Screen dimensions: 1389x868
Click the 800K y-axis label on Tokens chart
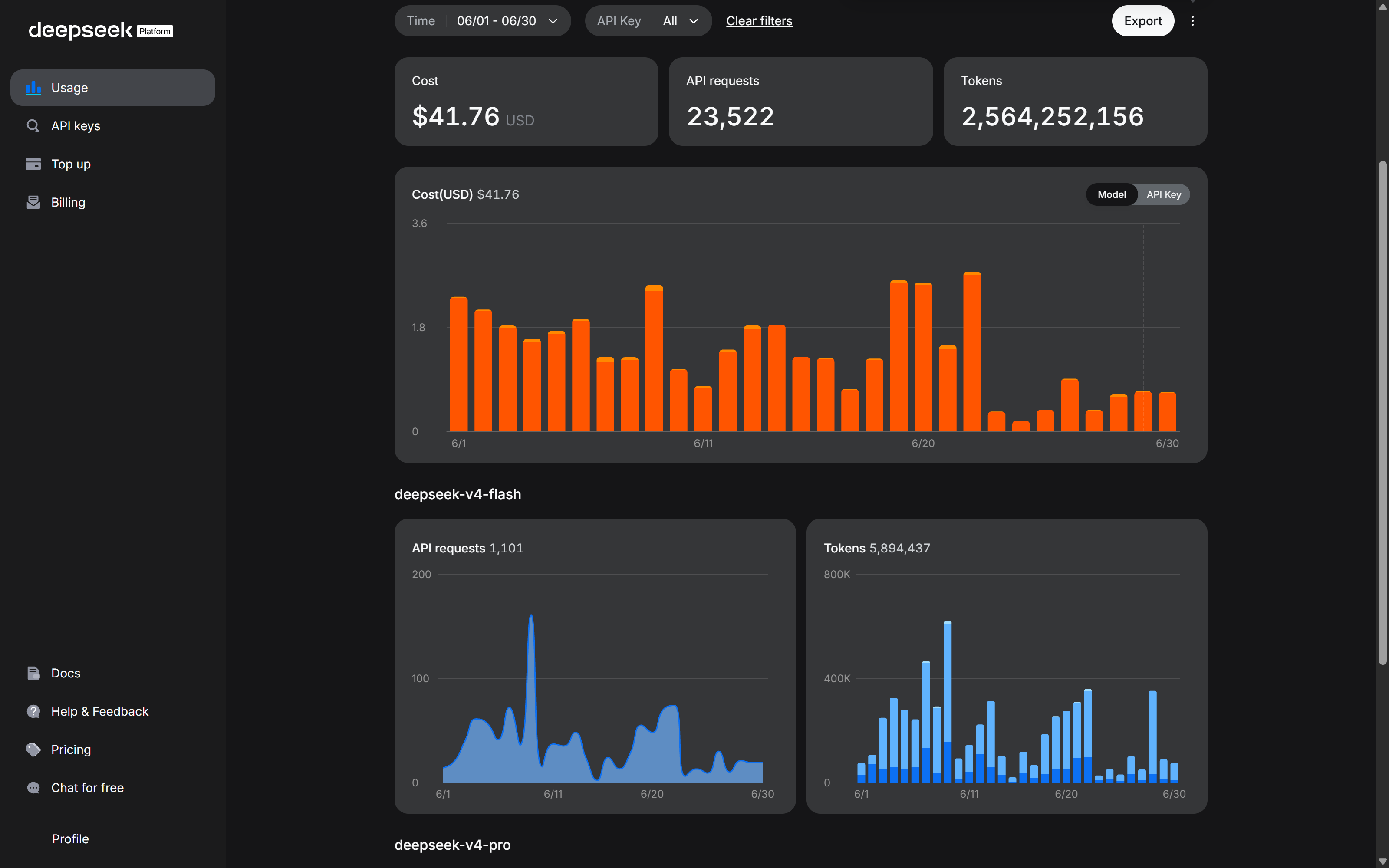837,574
